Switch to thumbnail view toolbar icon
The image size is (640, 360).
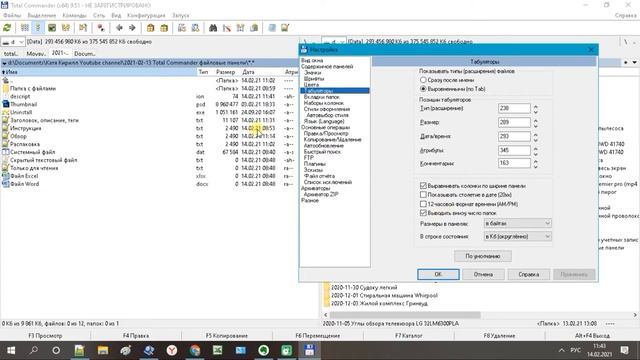52,28
